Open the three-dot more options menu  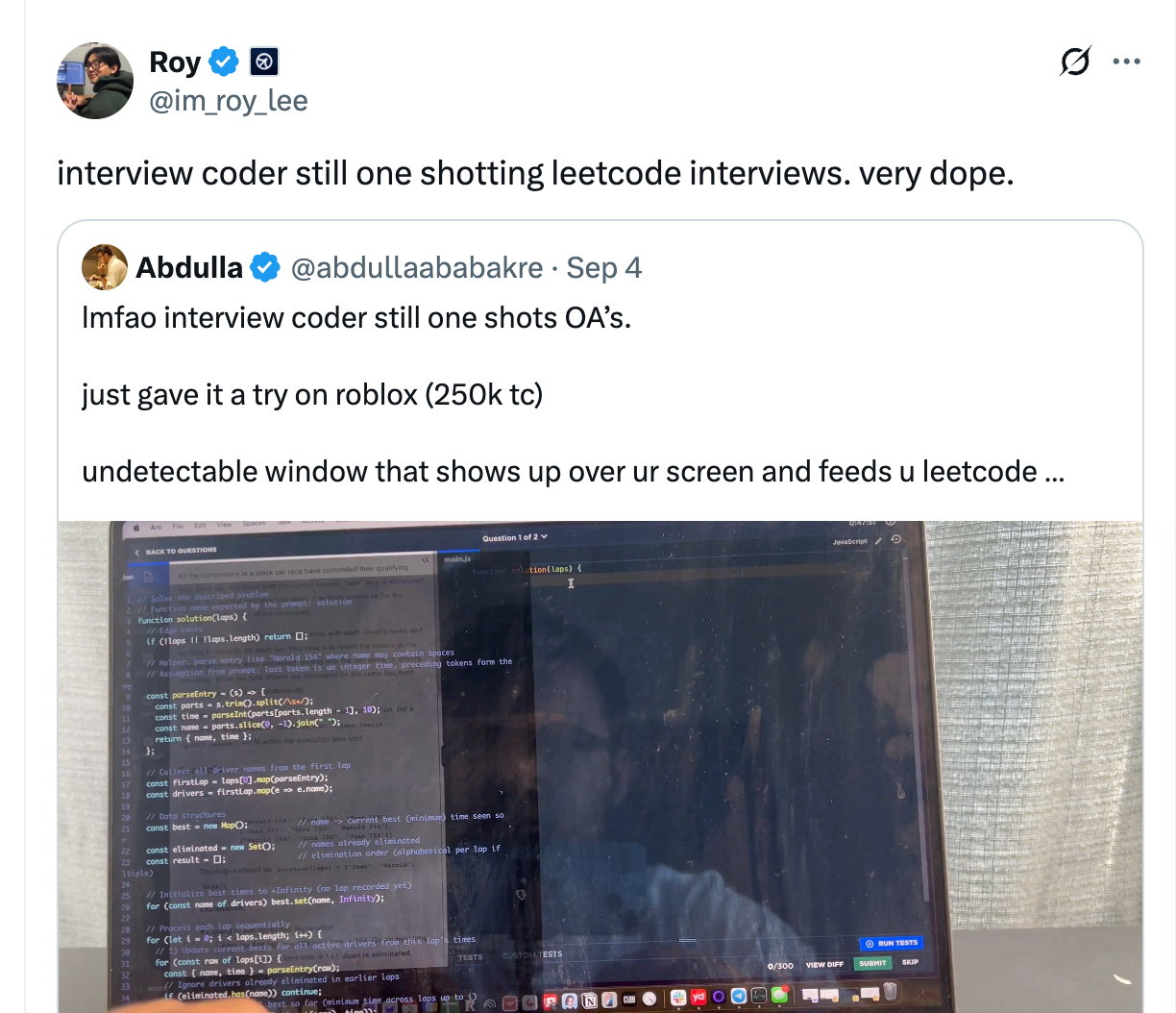[1126, 61]
